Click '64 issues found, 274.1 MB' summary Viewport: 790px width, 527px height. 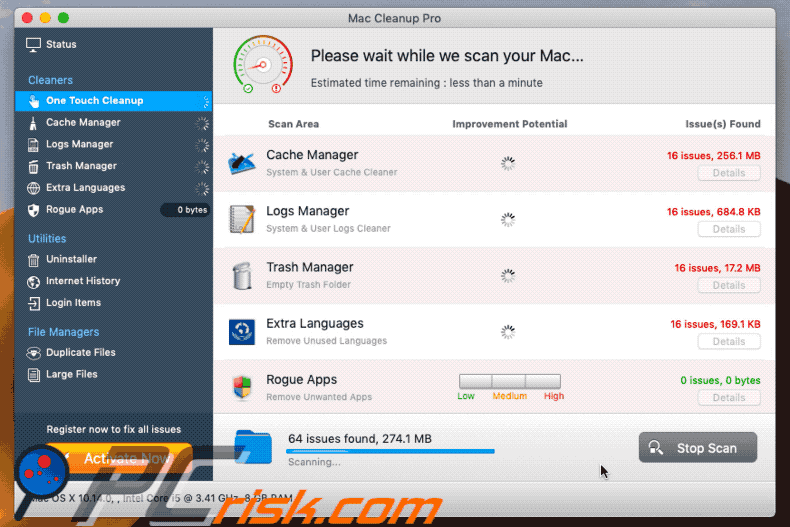[360, 439]
